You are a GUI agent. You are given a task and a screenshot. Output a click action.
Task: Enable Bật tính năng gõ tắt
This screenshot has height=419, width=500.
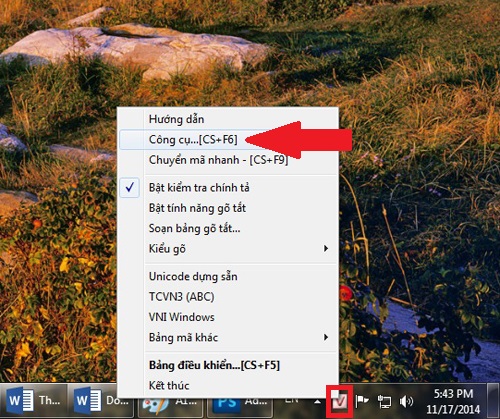(x=229, y=208)
